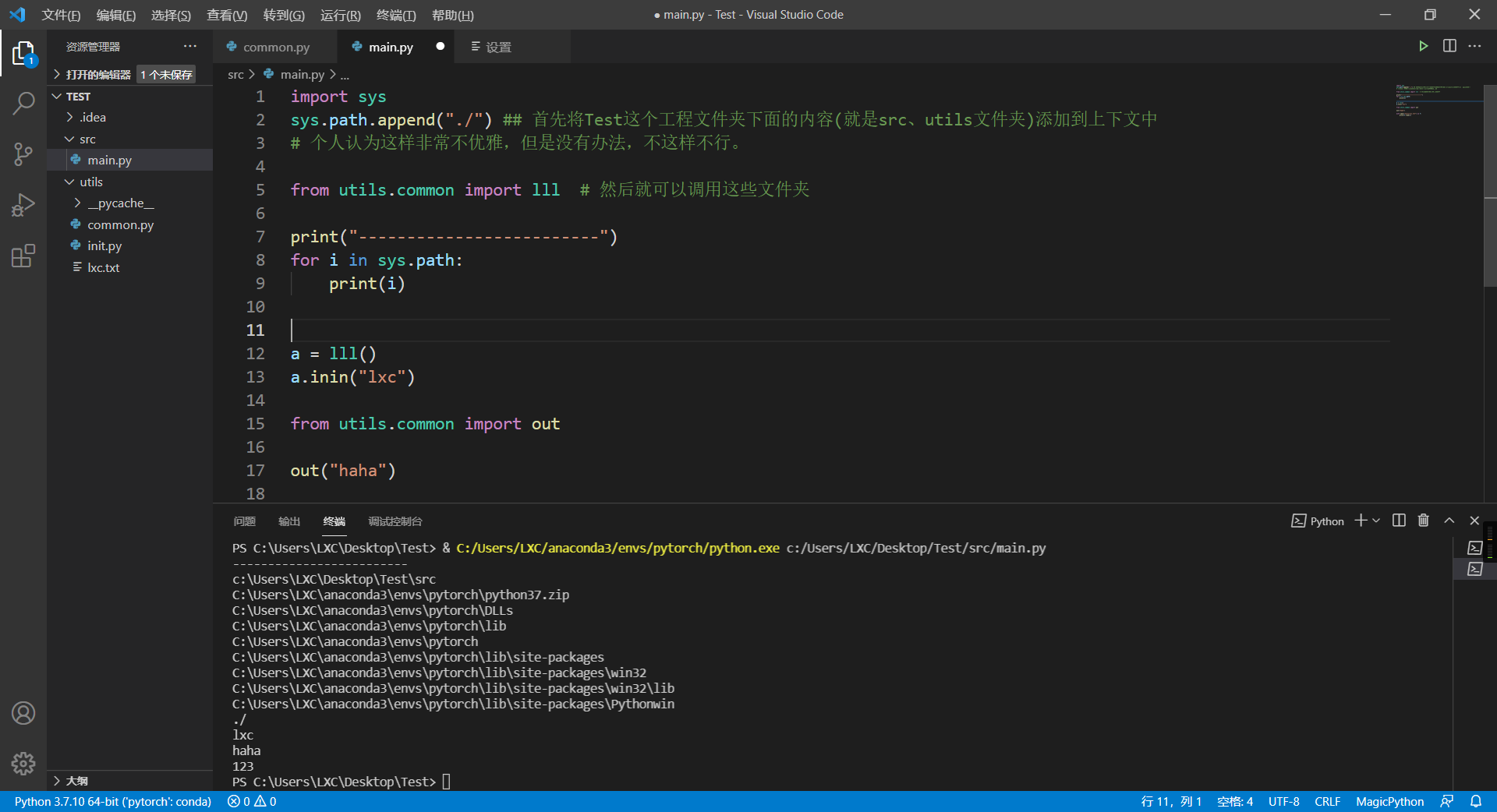Open the Run and Debug view icon
This screenshot has width=1497, height=812.
[x=23, y=205]
